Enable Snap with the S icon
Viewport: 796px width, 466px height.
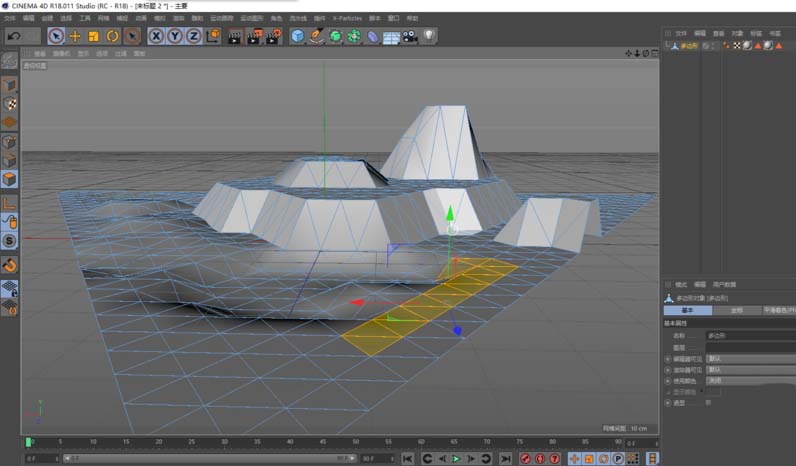[9, 241]
